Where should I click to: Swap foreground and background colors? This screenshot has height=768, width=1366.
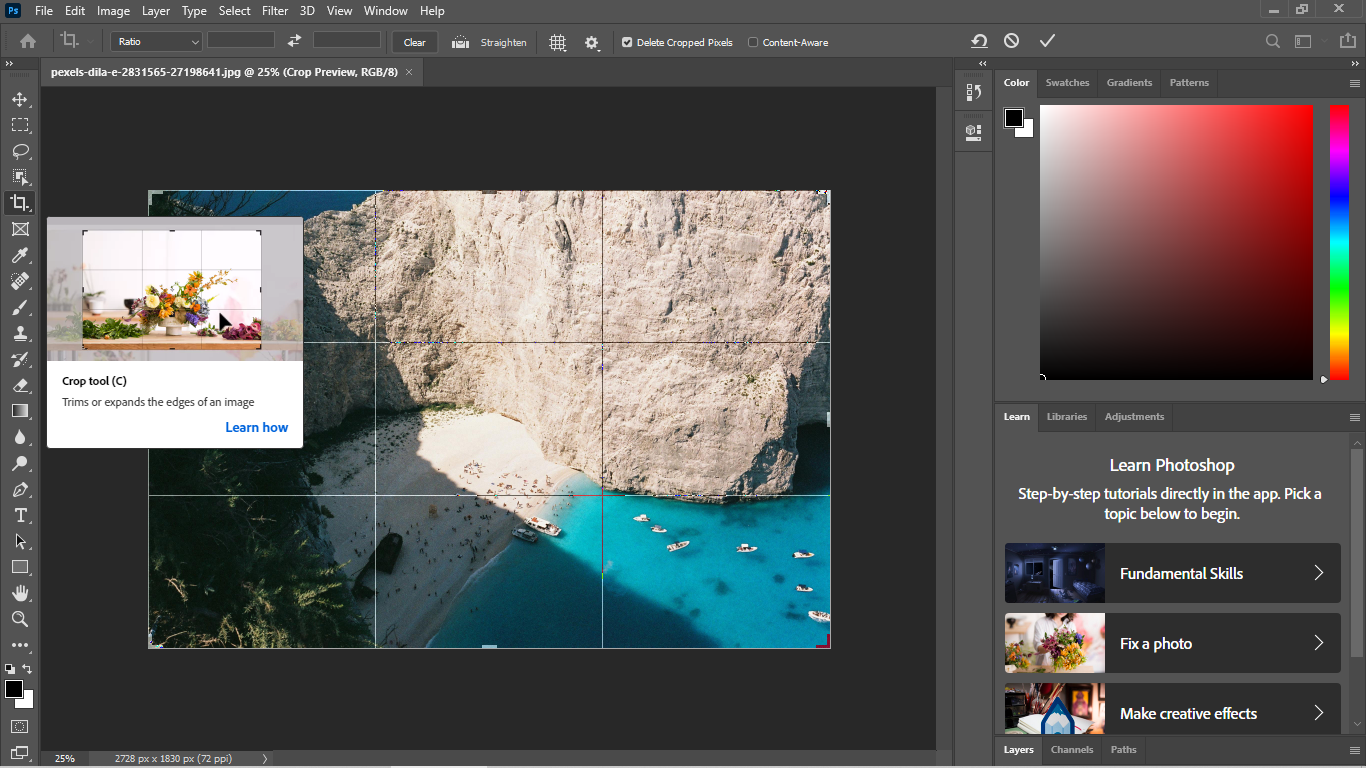pos(28,668)
